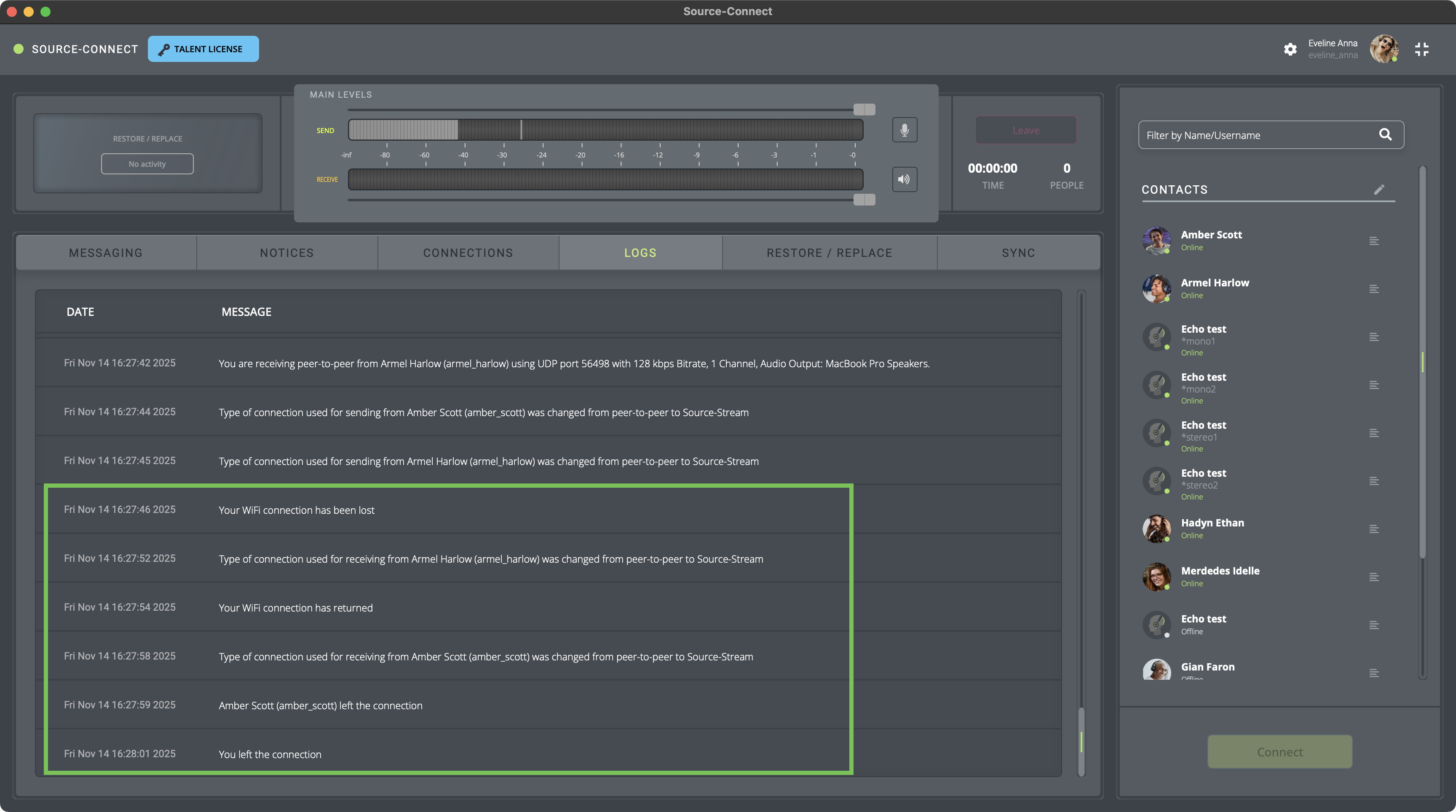Click the Connect button

click(x=1279, y=751)
